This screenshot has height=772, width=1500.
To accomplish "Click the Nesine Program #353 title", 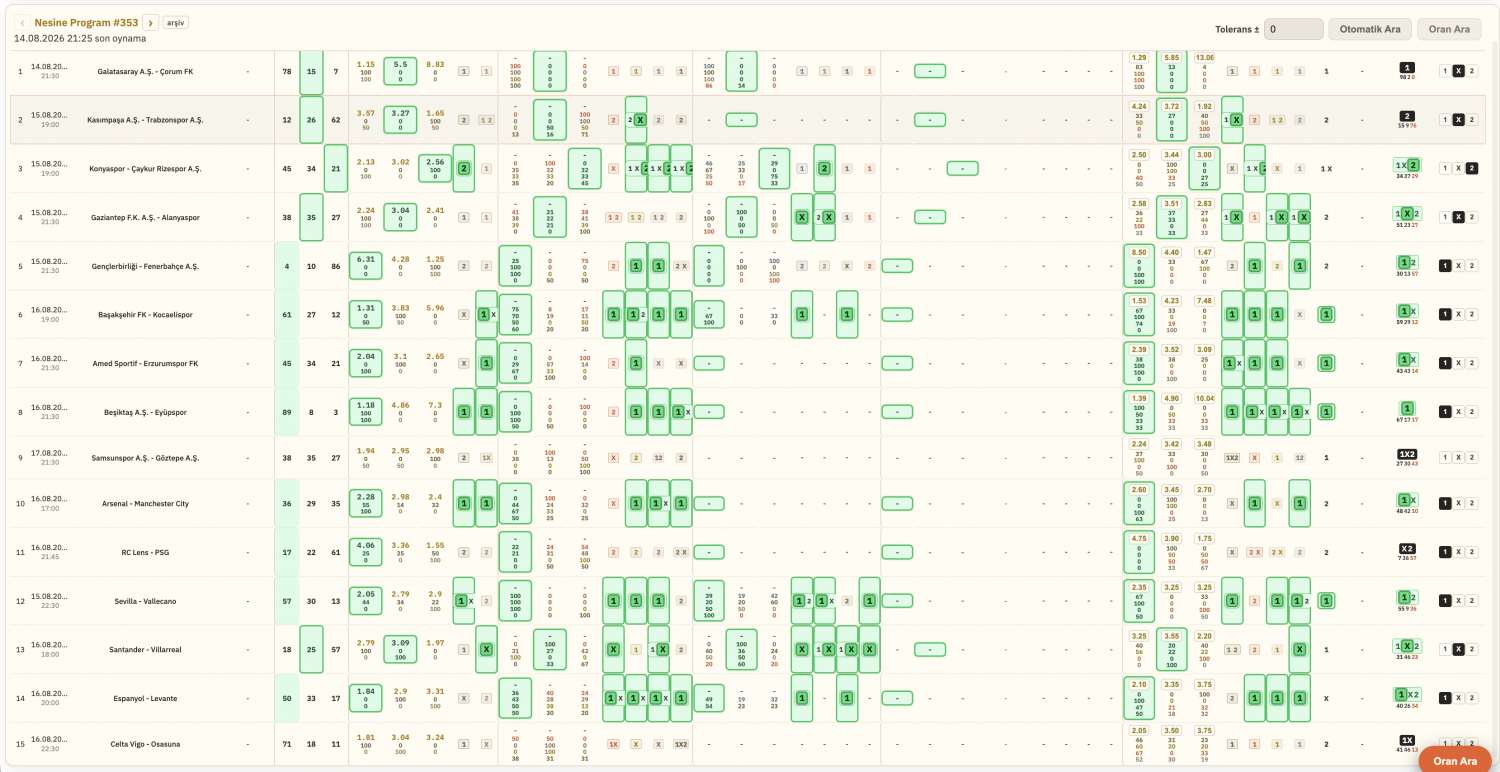I will (86, 22).
